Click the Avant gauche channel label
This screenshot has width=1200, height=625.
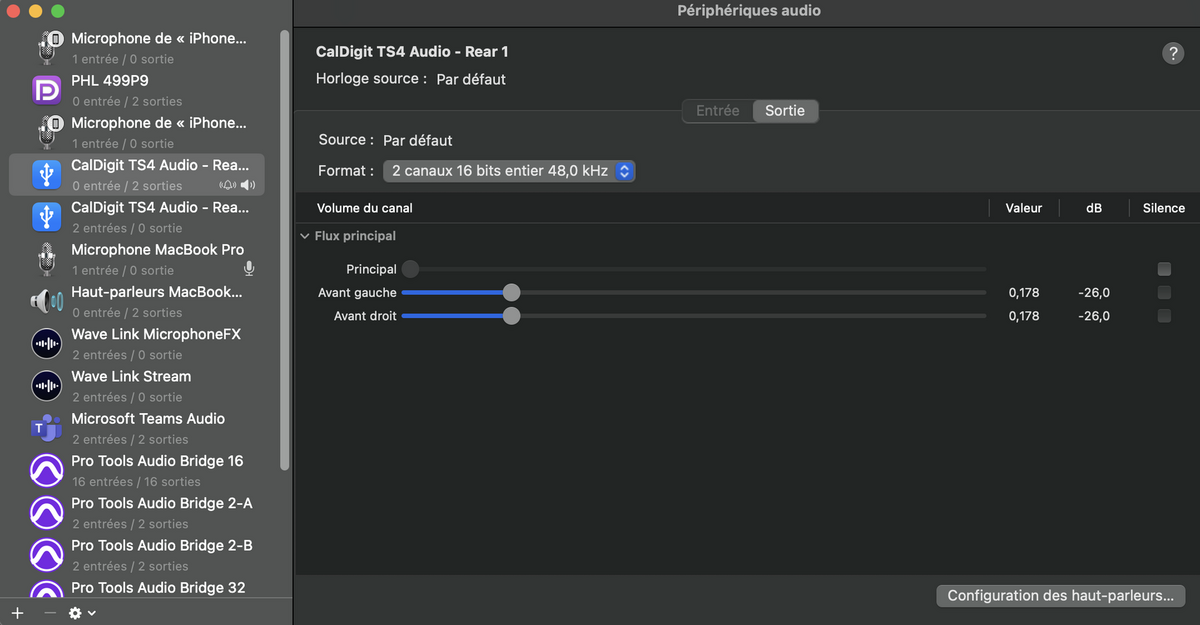point(357,293)
